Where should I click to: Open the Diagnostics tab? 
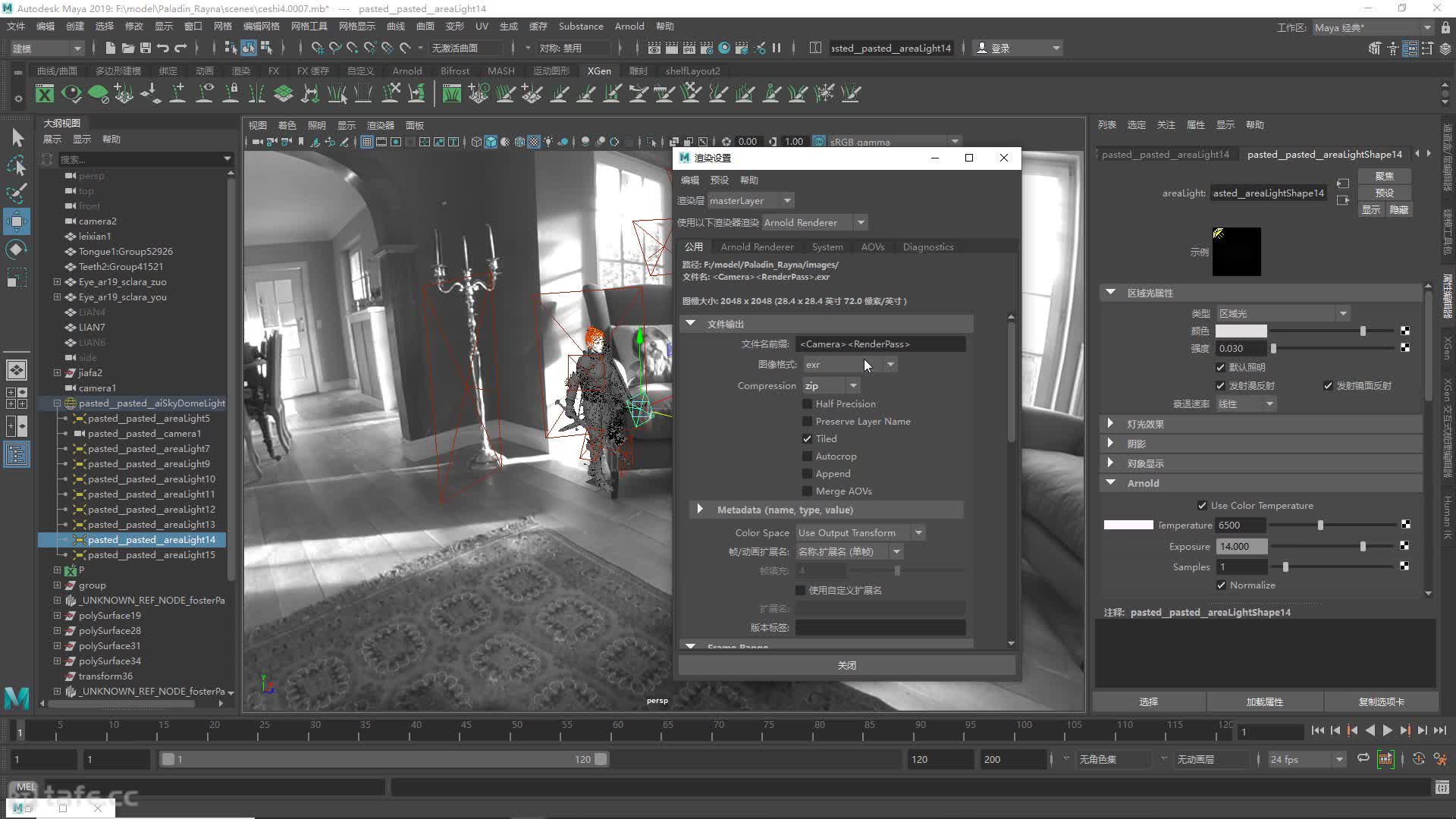(x=927, y=247)
